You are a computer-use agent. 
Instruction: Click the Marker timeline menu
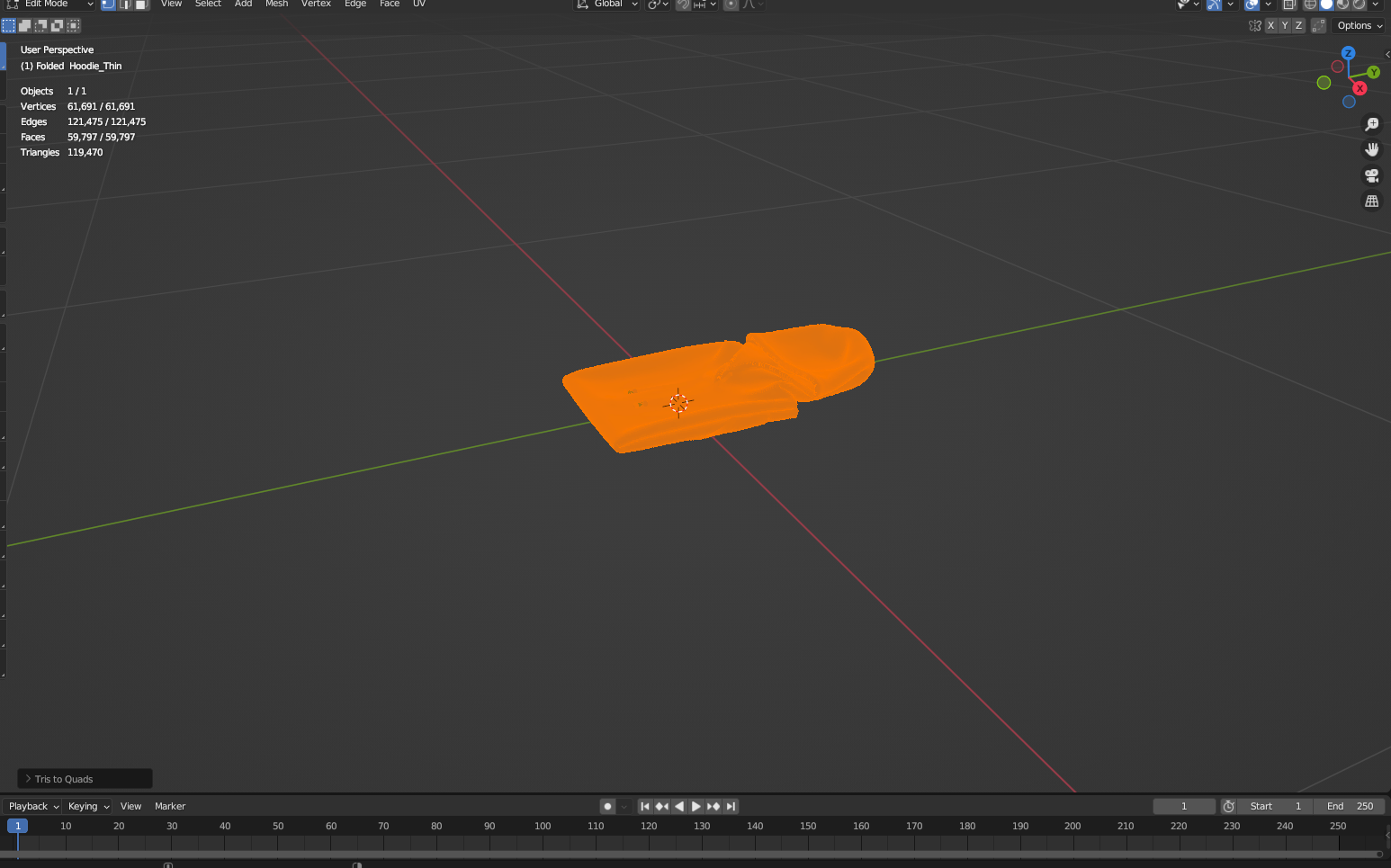170,806
